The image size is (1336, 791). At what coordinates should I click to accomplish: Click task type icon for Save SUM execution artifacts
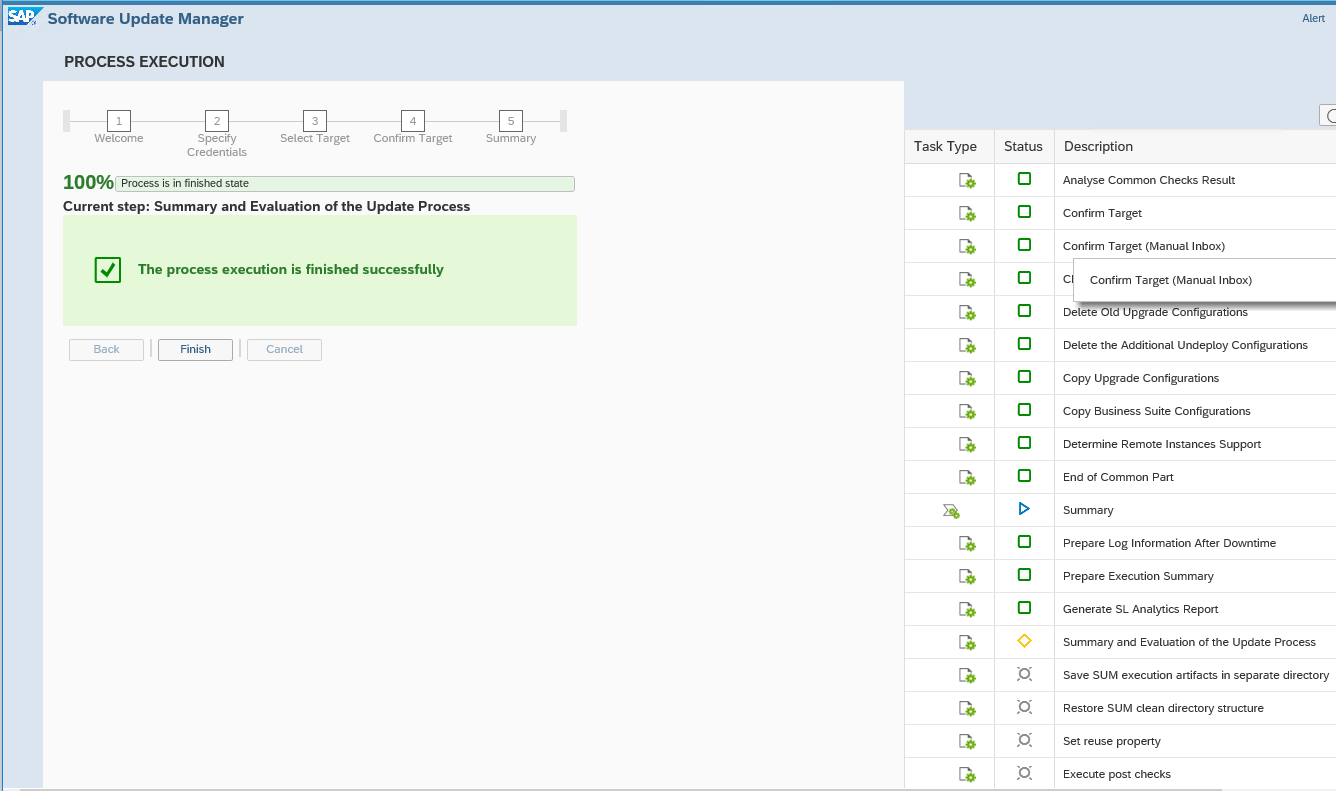click(967, 676)
